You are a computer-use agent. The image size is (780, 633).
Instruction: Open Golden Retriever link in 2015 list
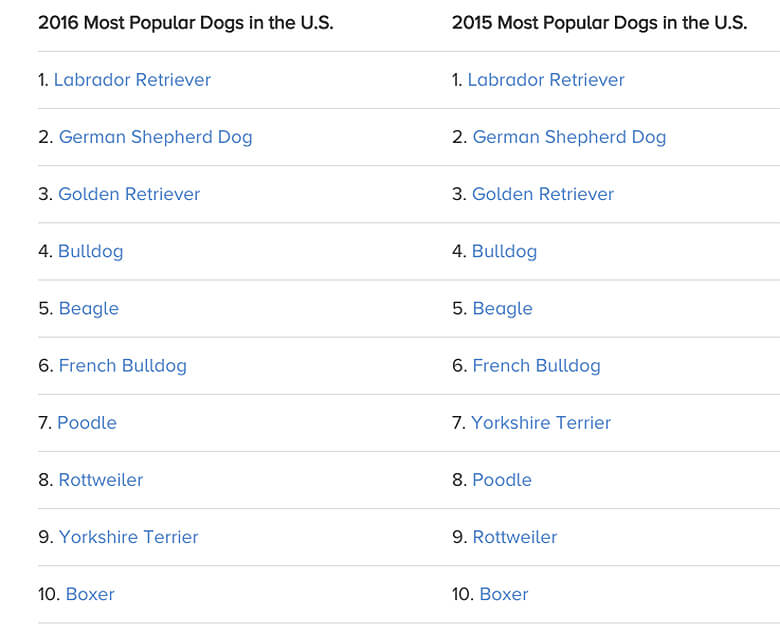pyautogui.click(x=543, y=194)
